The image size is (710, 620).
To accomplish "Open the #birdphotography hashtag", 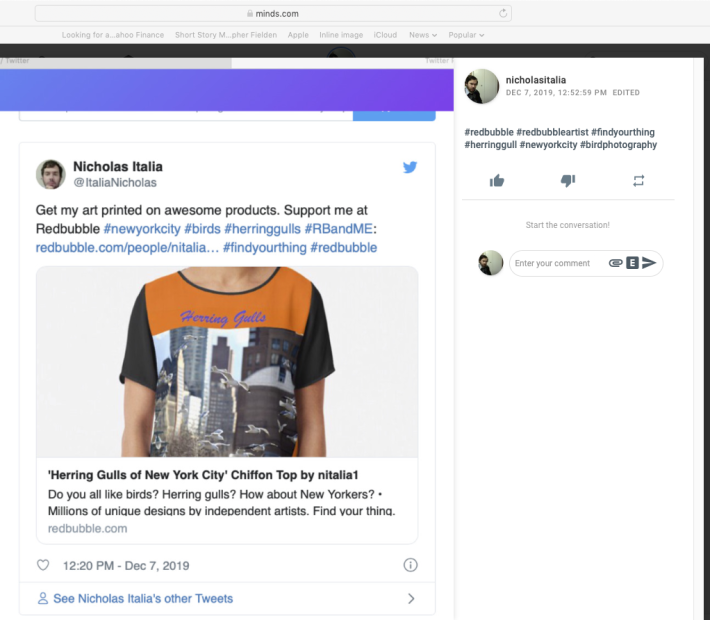I will 618,145.
